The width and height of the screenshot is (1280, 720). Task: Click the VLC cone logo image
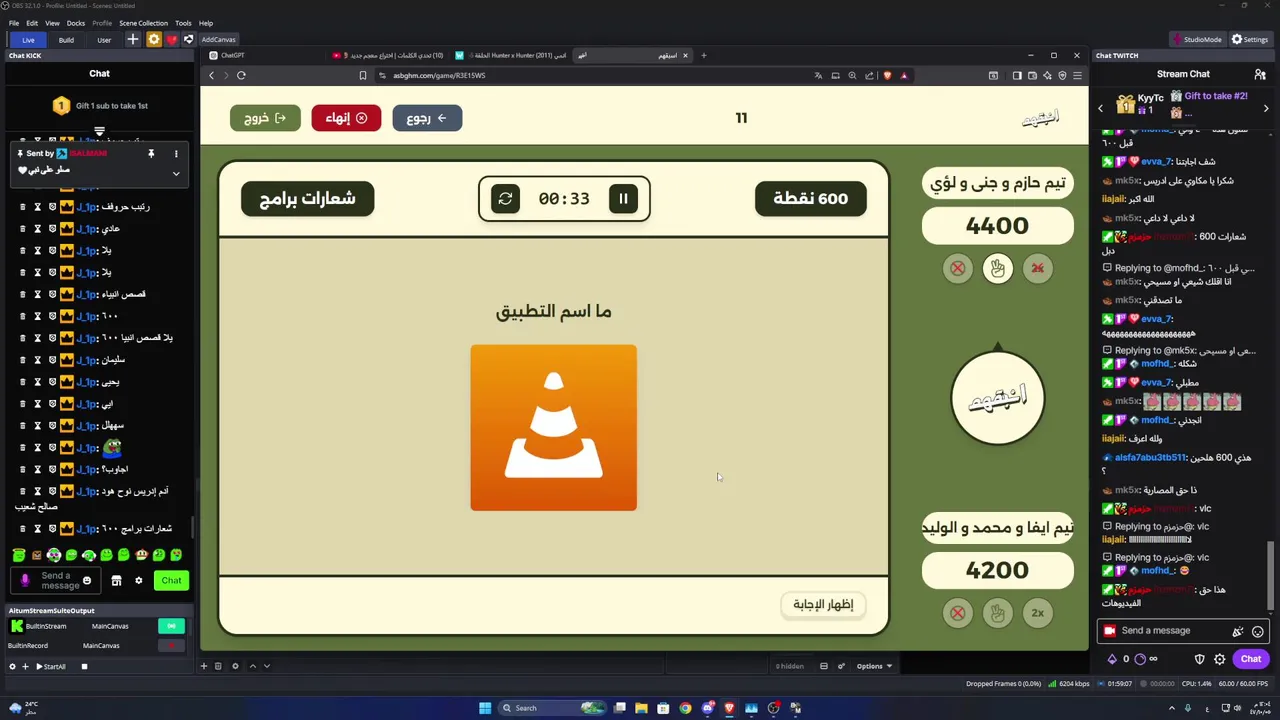pyautogui.click(x=553, y=427)
